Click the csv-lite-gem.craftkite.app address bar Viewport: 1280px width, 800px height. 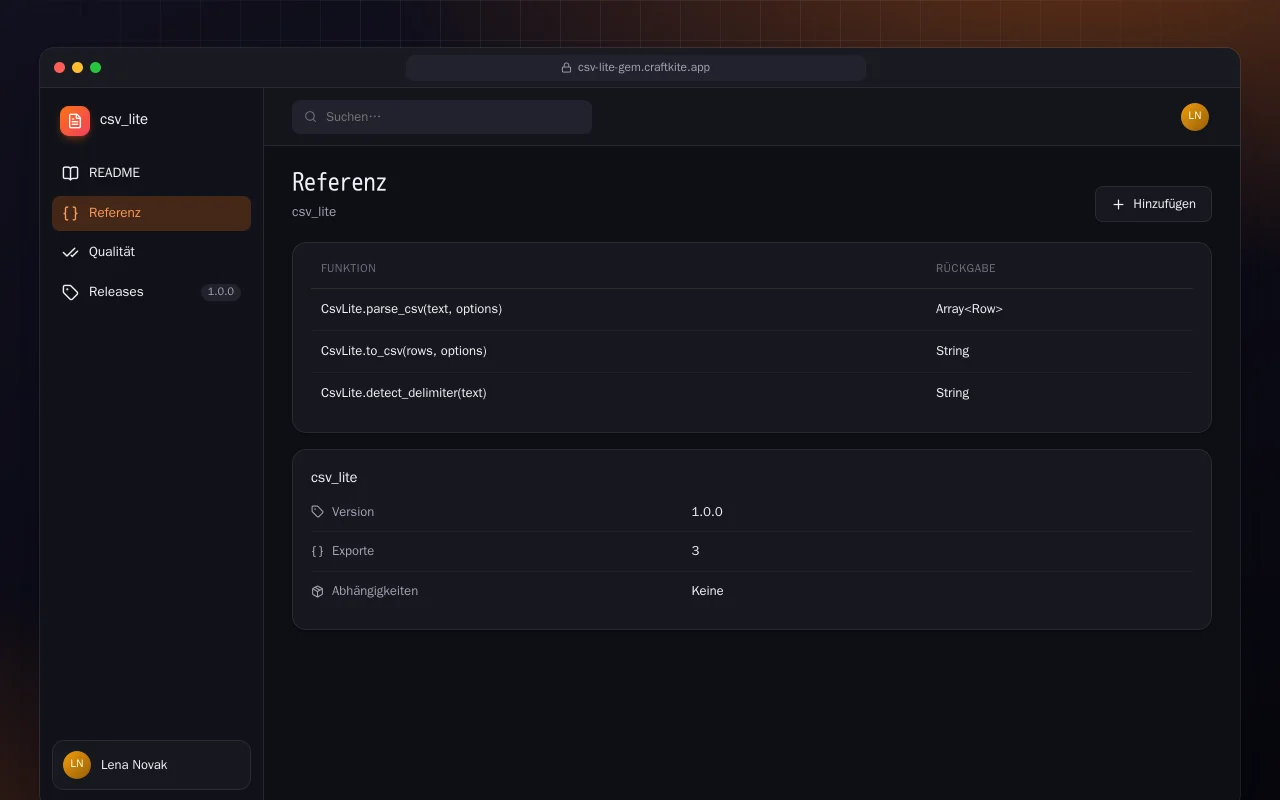point(636,68)
